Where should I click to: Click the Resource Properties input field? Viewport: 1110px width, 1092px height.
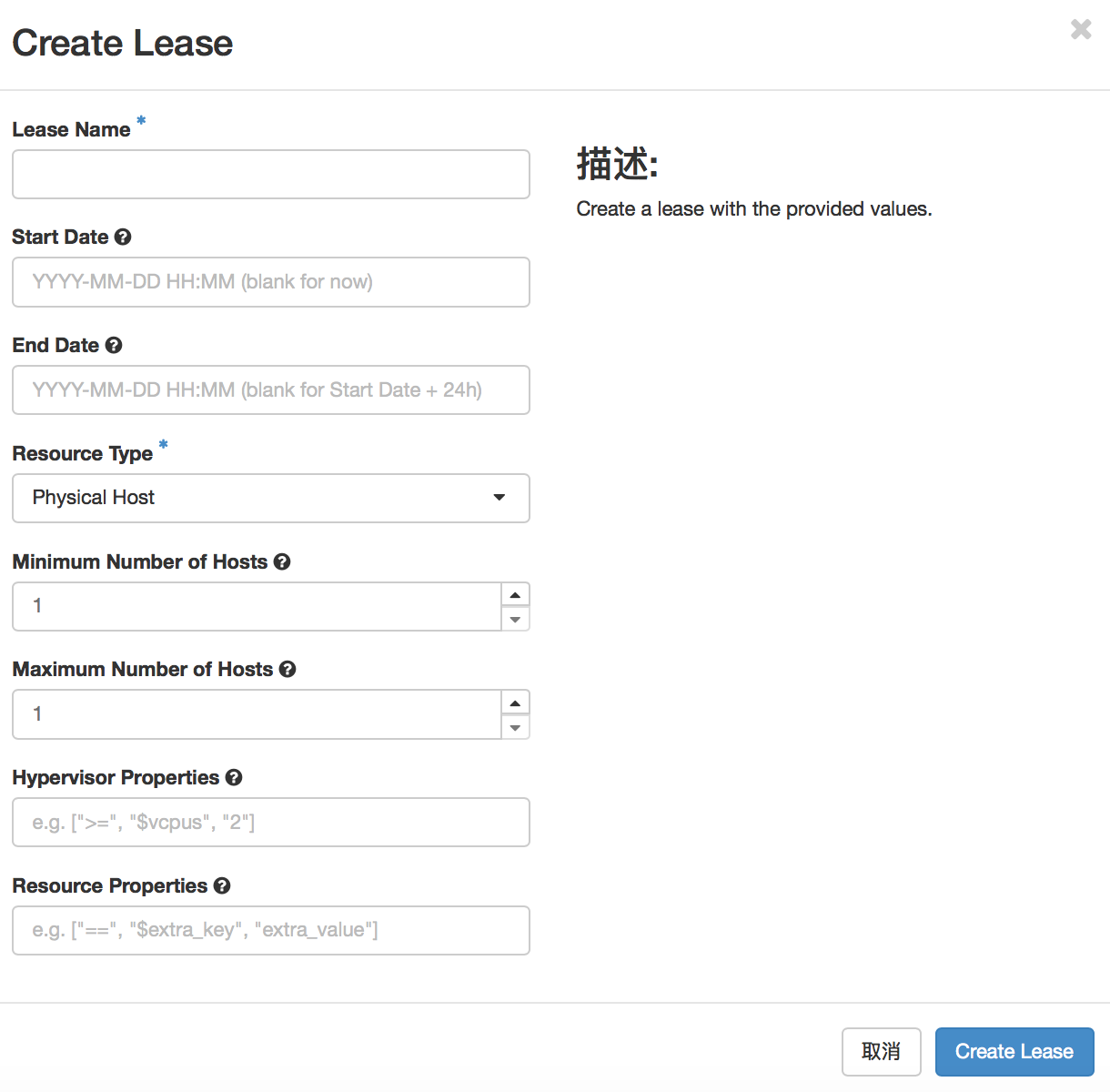tap(271, 930)
